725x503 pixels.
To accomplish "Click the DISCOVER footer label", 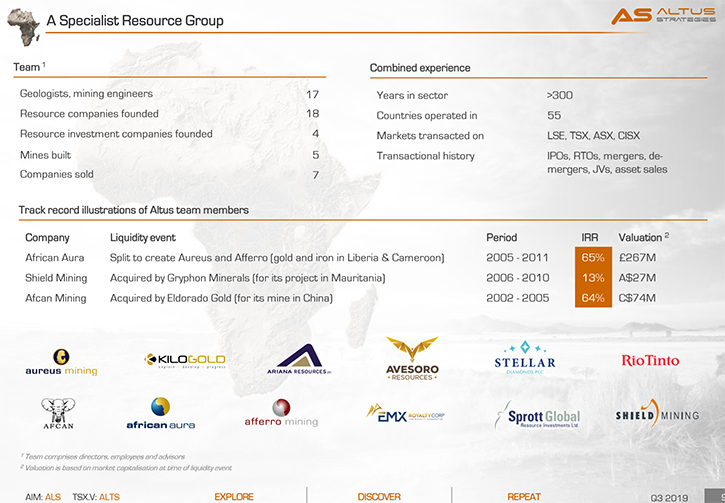I will pyautogui.click(x=379, y=497).
